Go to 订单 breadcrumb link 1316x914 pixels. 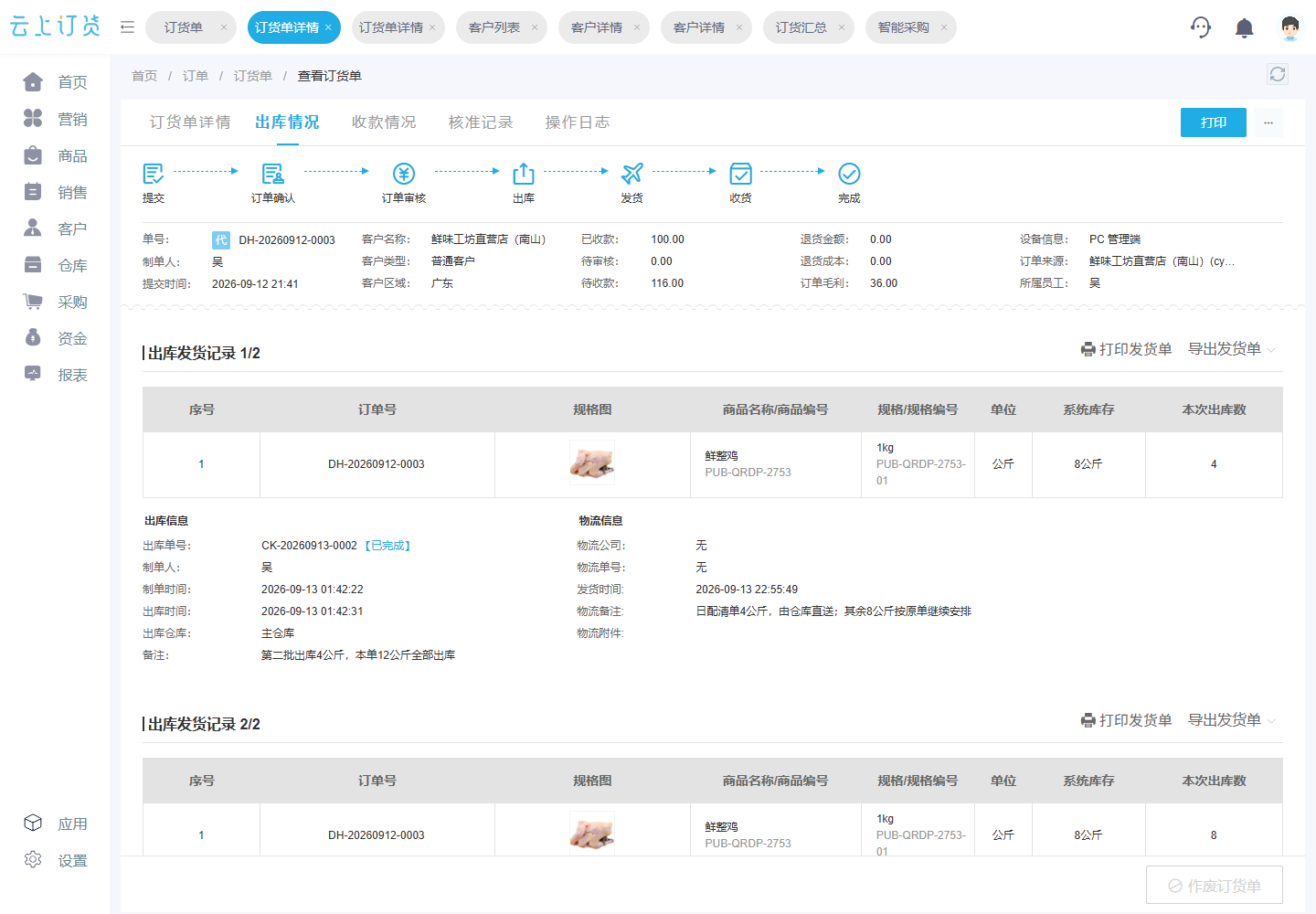click(x=196, y=76)
